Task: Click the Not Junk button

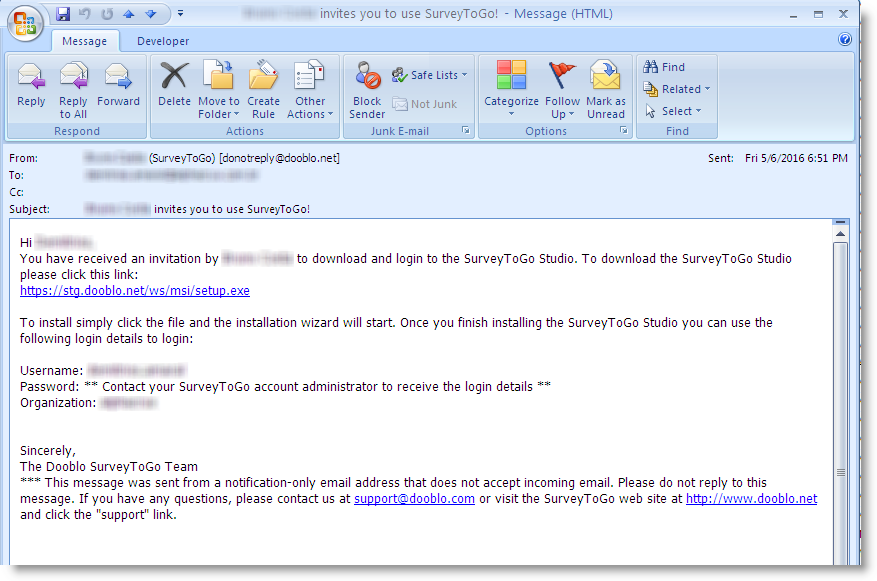Action: (x=425, y=104)
